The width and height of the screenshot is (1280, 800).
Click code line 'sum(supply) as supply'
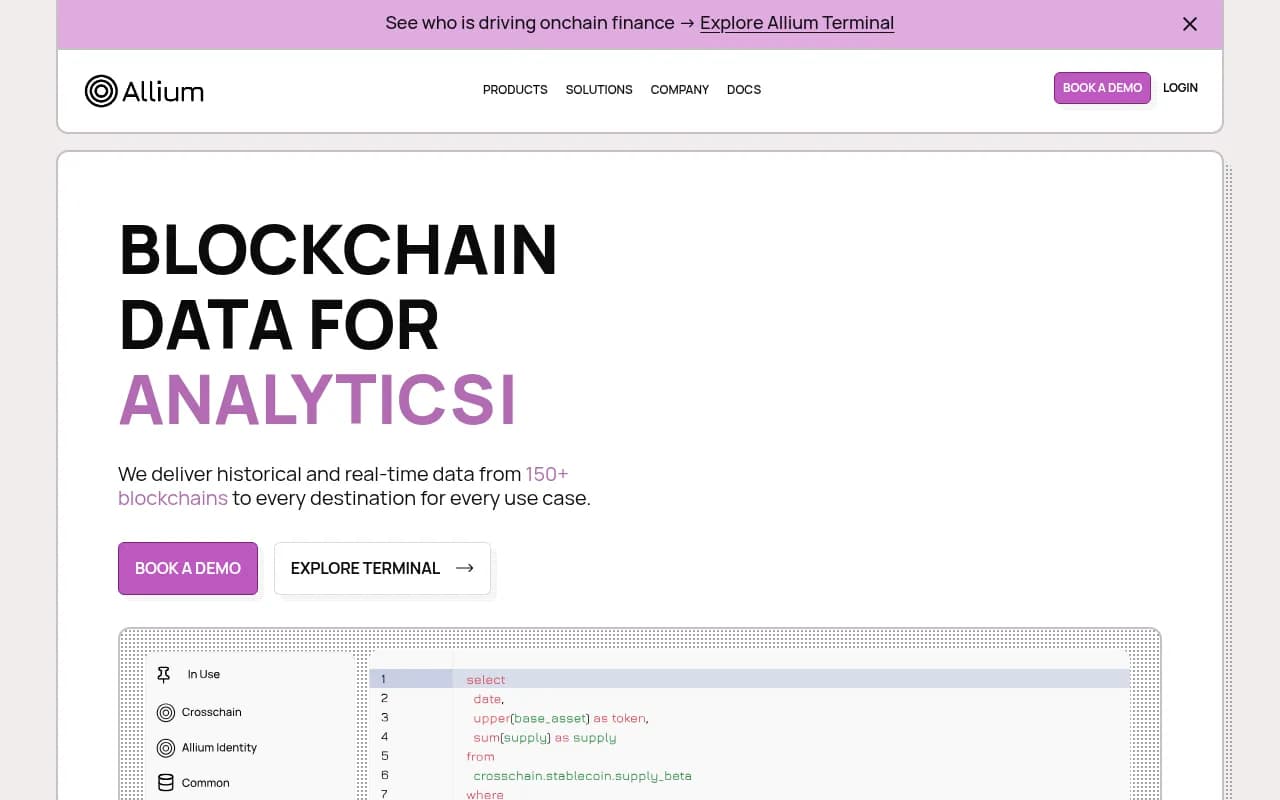[545, 737]
